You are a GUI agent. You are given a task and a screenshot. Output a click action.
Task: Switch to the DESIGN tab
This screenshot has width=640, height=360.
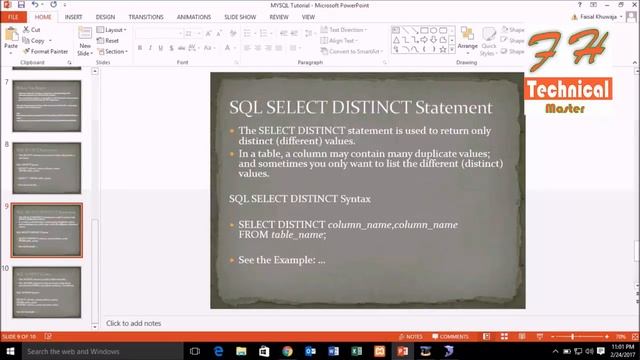(x=105, y=17)
